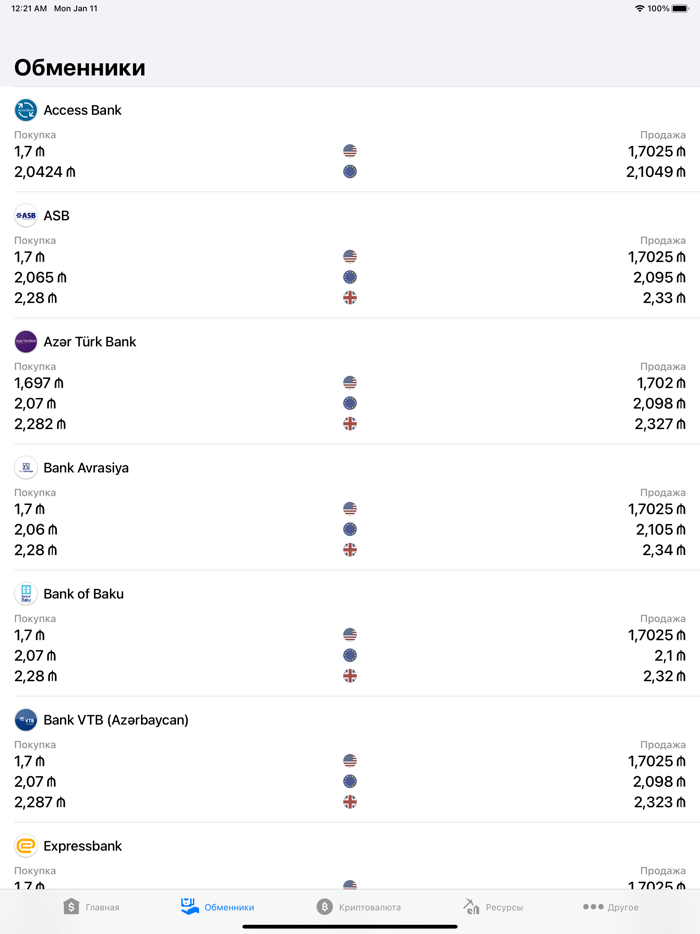This screenshot has width=700, height=934.
Task: Tap the ASB bank logo
Action: pyautogui.click(x=26, y=216)
